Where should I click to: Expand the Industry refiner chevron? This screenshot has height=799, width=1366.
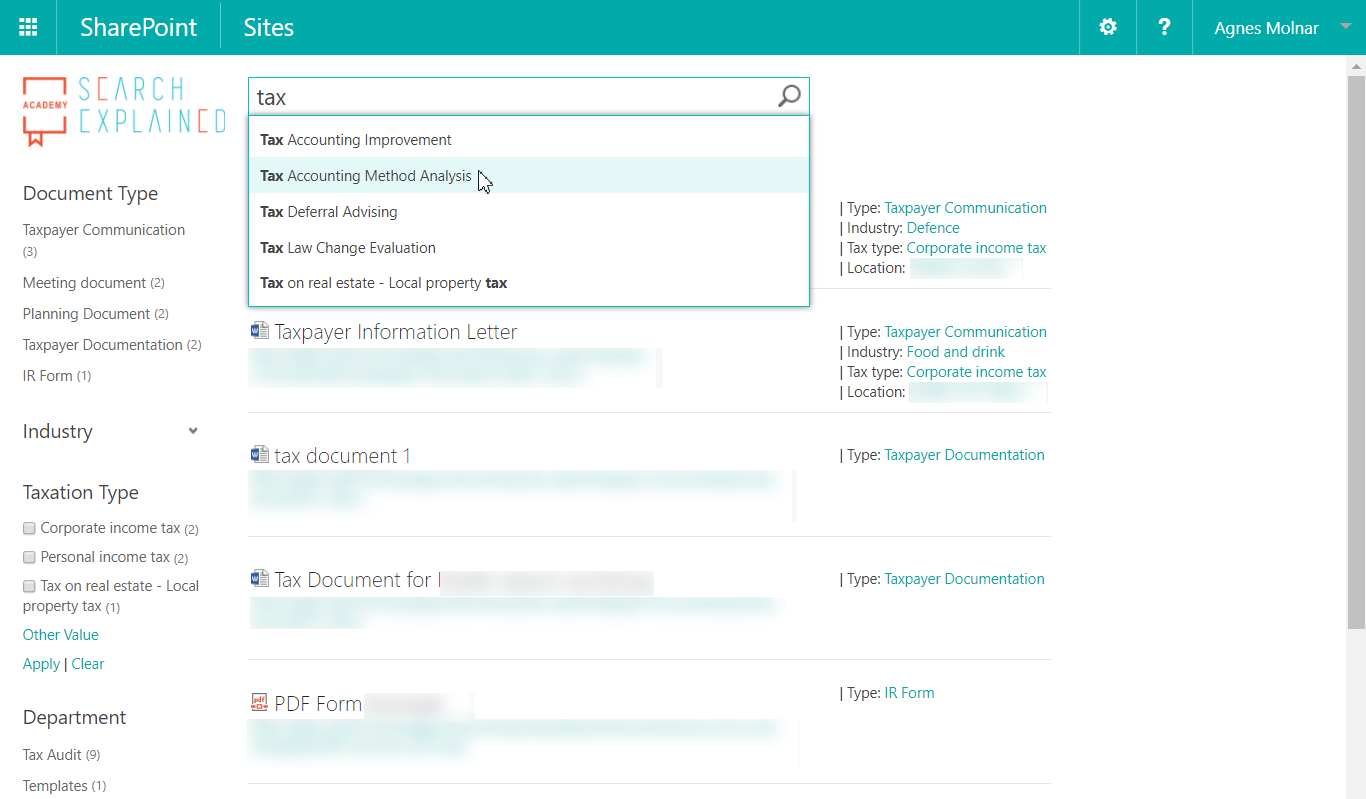pos(193,431)
